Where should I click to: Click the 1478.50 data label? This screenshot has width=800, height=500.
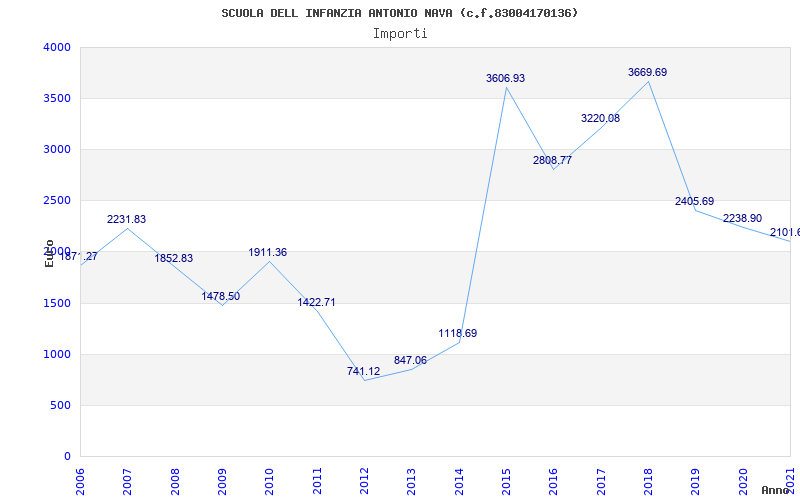pos(221,296)
